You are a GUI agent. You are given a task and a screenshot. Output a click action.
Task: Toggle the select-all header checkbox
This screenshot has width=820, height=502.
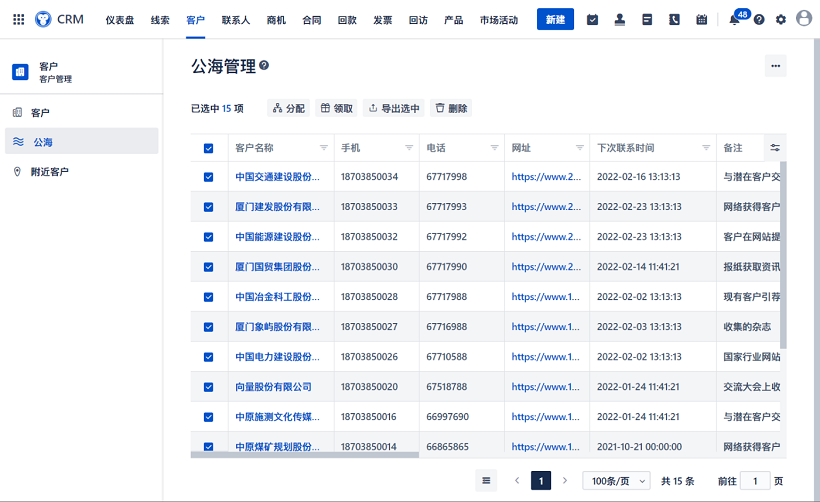(x=208, y=149)
